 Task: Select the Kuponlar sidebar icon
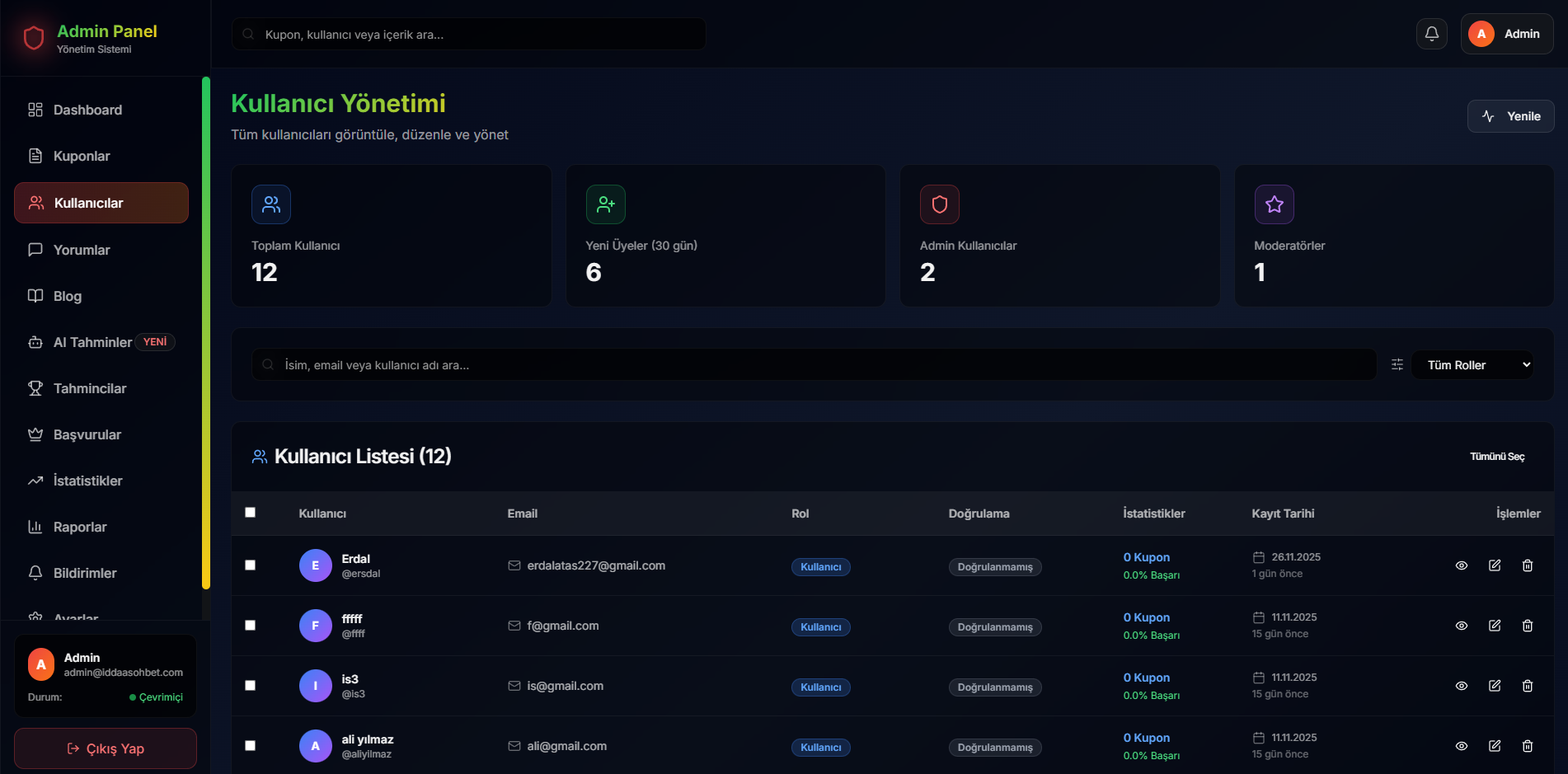(x=35, y=156)
